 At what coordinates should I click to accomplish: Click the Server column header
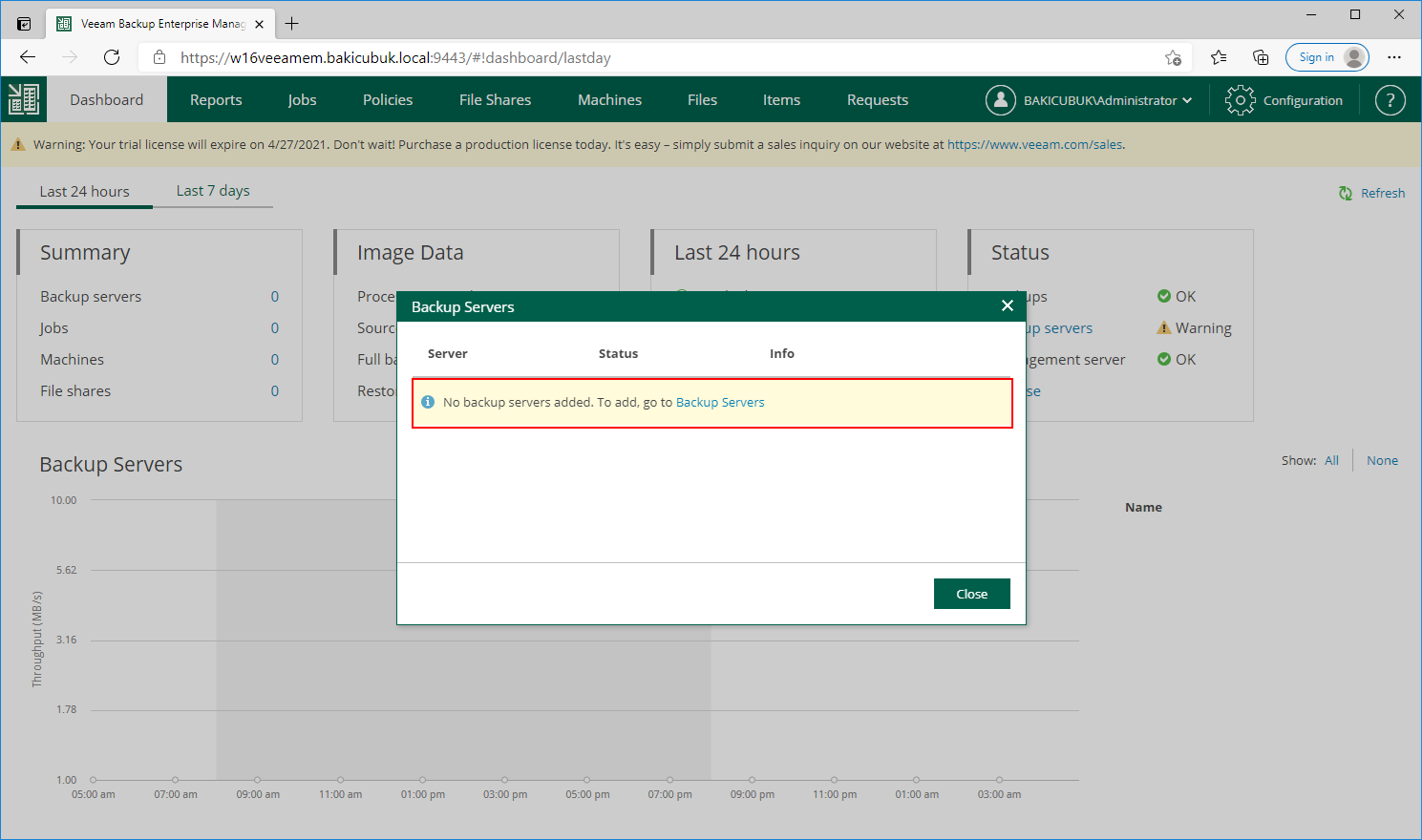coord(447,353)
